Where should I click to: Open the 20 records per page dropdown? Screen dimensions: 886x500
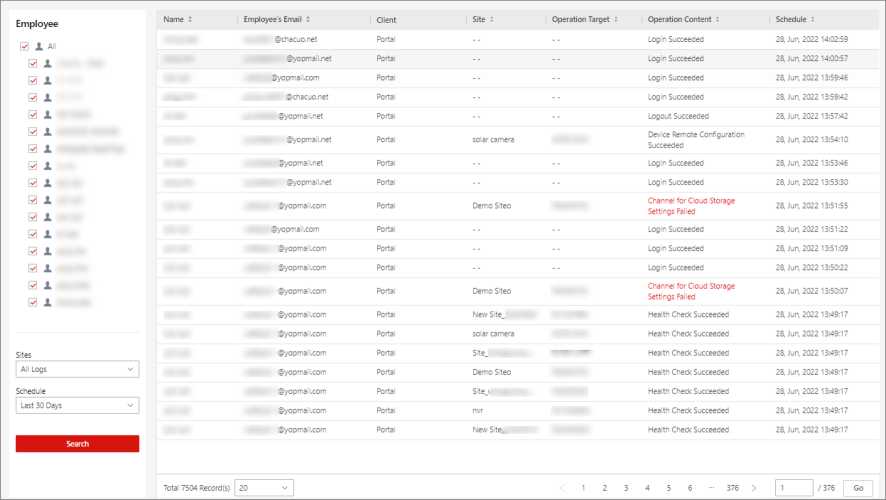click(265, 488)
